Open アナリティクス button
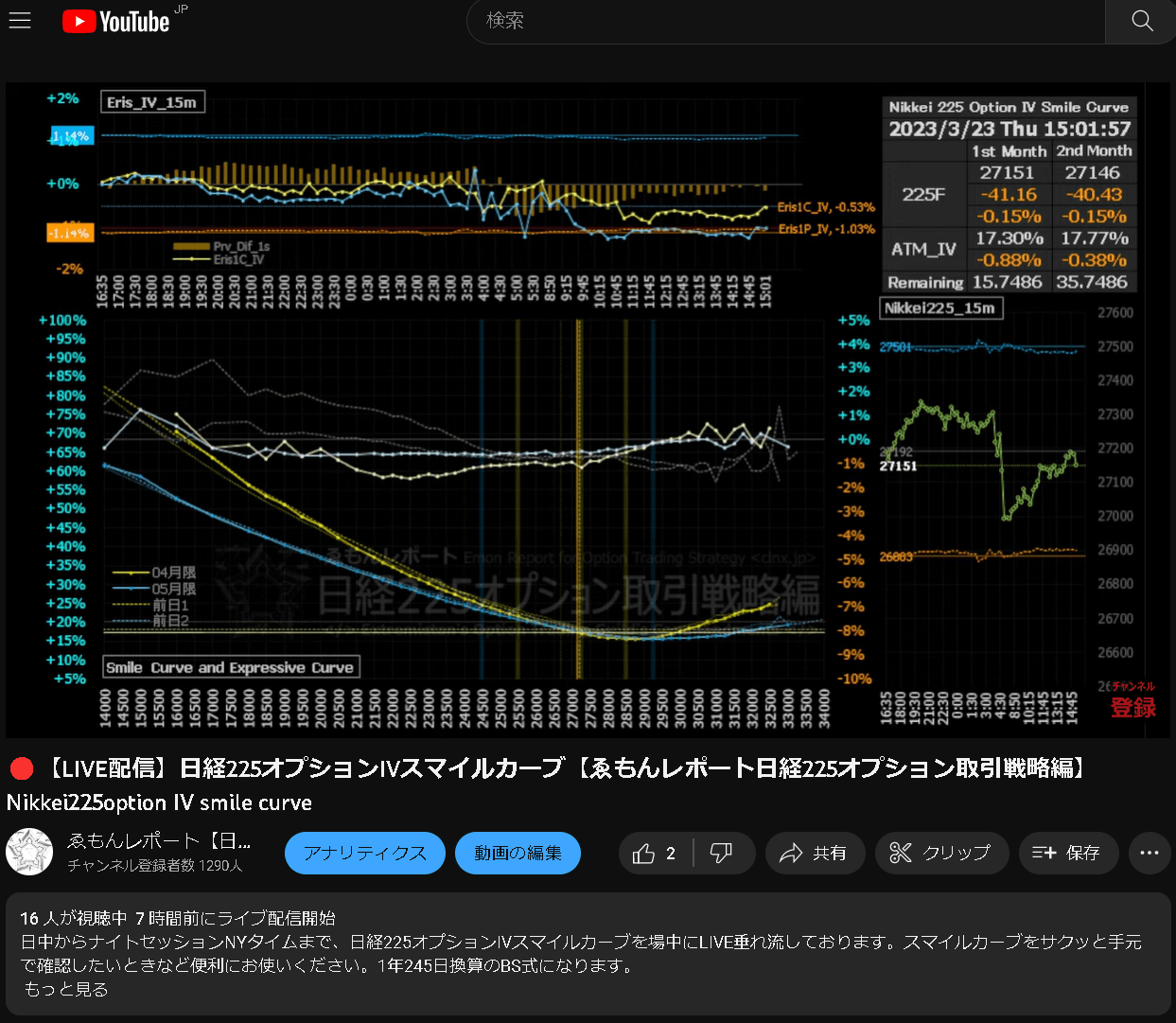 point(365,854)
